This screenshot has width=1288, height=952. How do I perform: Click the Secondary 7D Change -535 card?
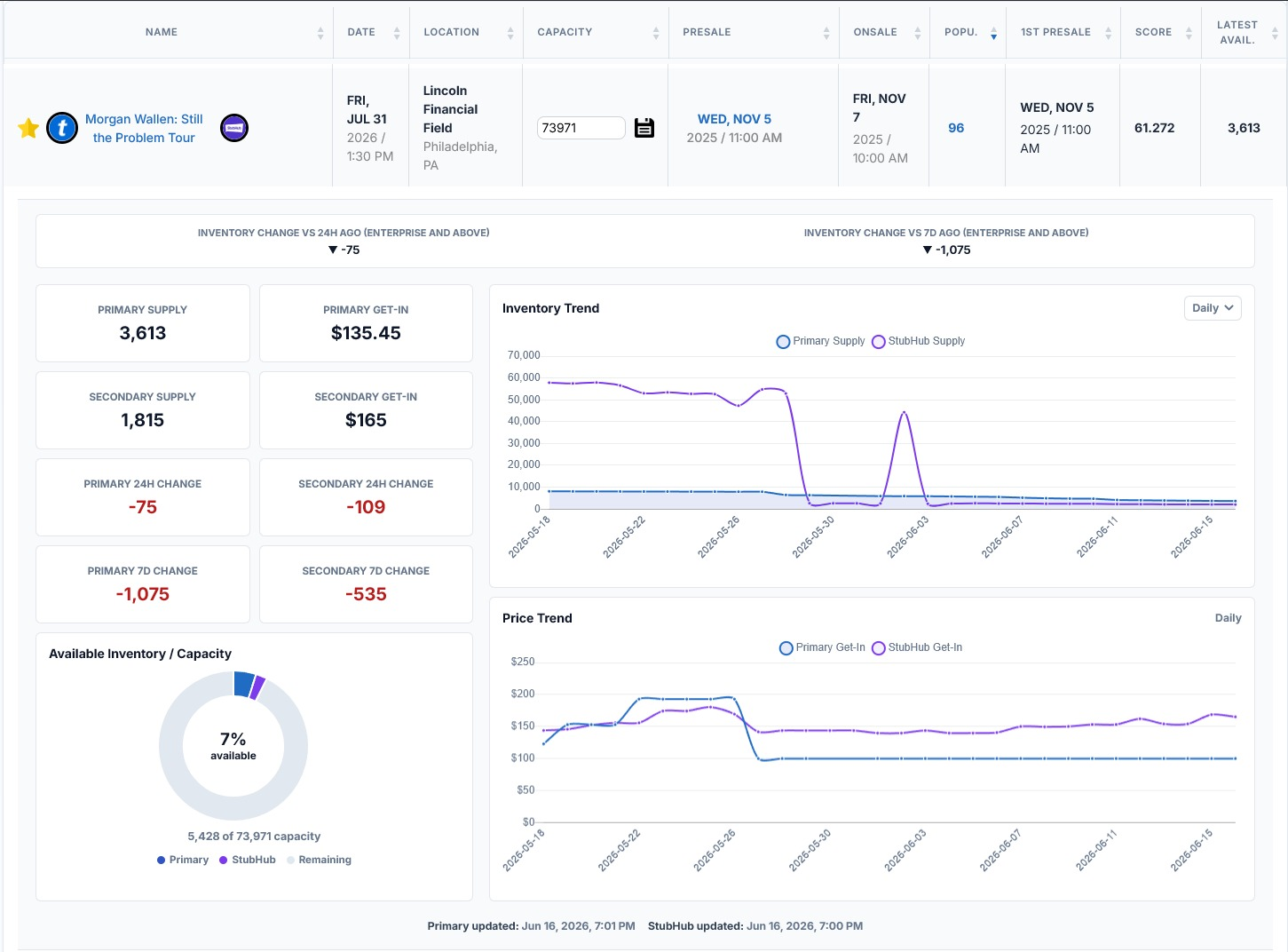(x=366, y=584)
